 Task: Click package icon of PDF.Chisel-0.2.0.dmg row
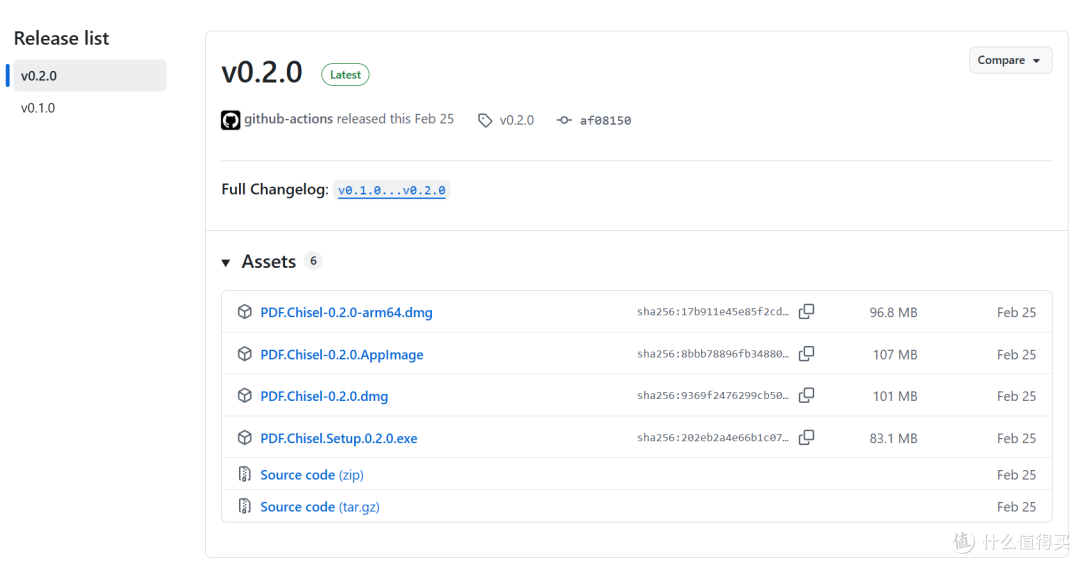245,395
